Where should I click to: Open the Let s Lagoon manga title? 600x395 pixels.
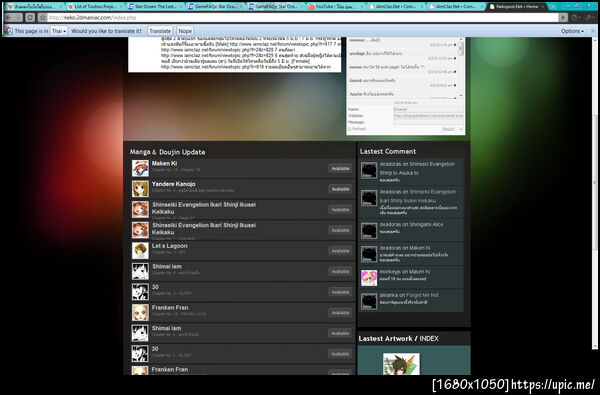coord(170,246)
